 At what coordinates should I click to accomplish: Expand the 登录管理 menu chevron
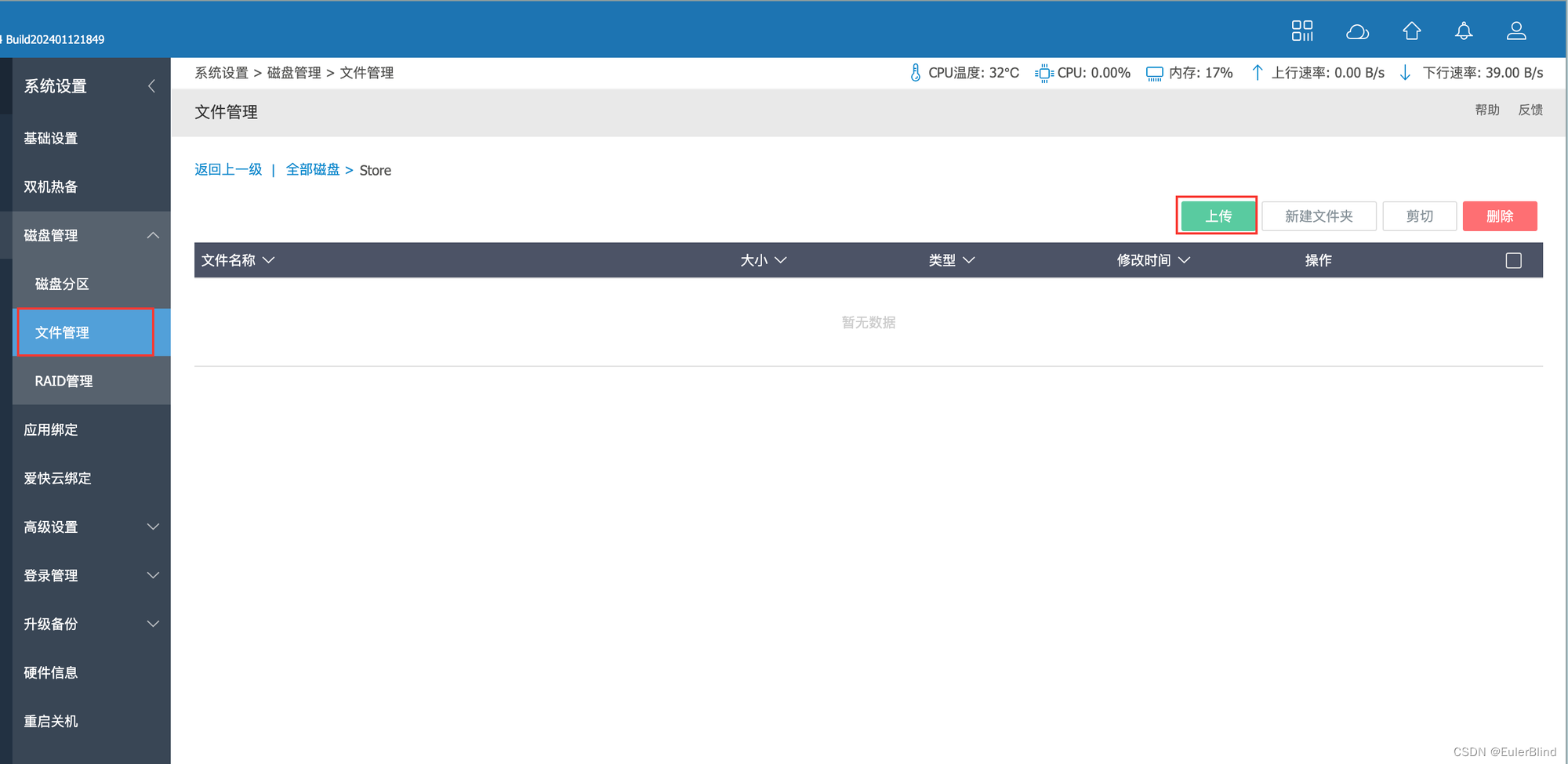tap(153, 575)
